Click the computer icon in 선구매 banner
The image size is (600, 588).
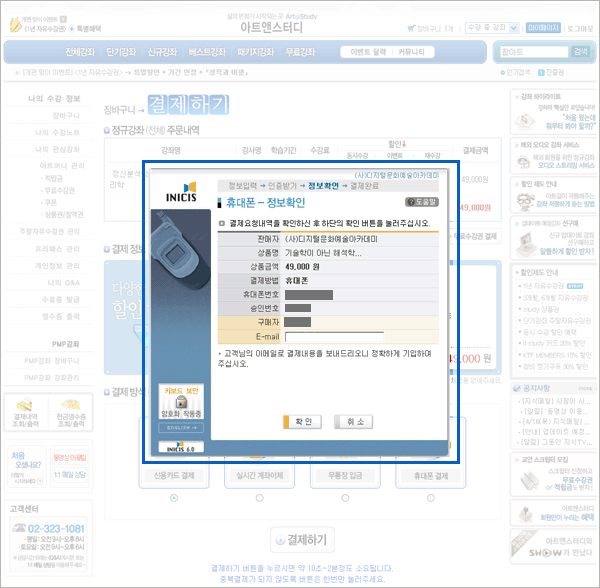[x=526, y=244]
